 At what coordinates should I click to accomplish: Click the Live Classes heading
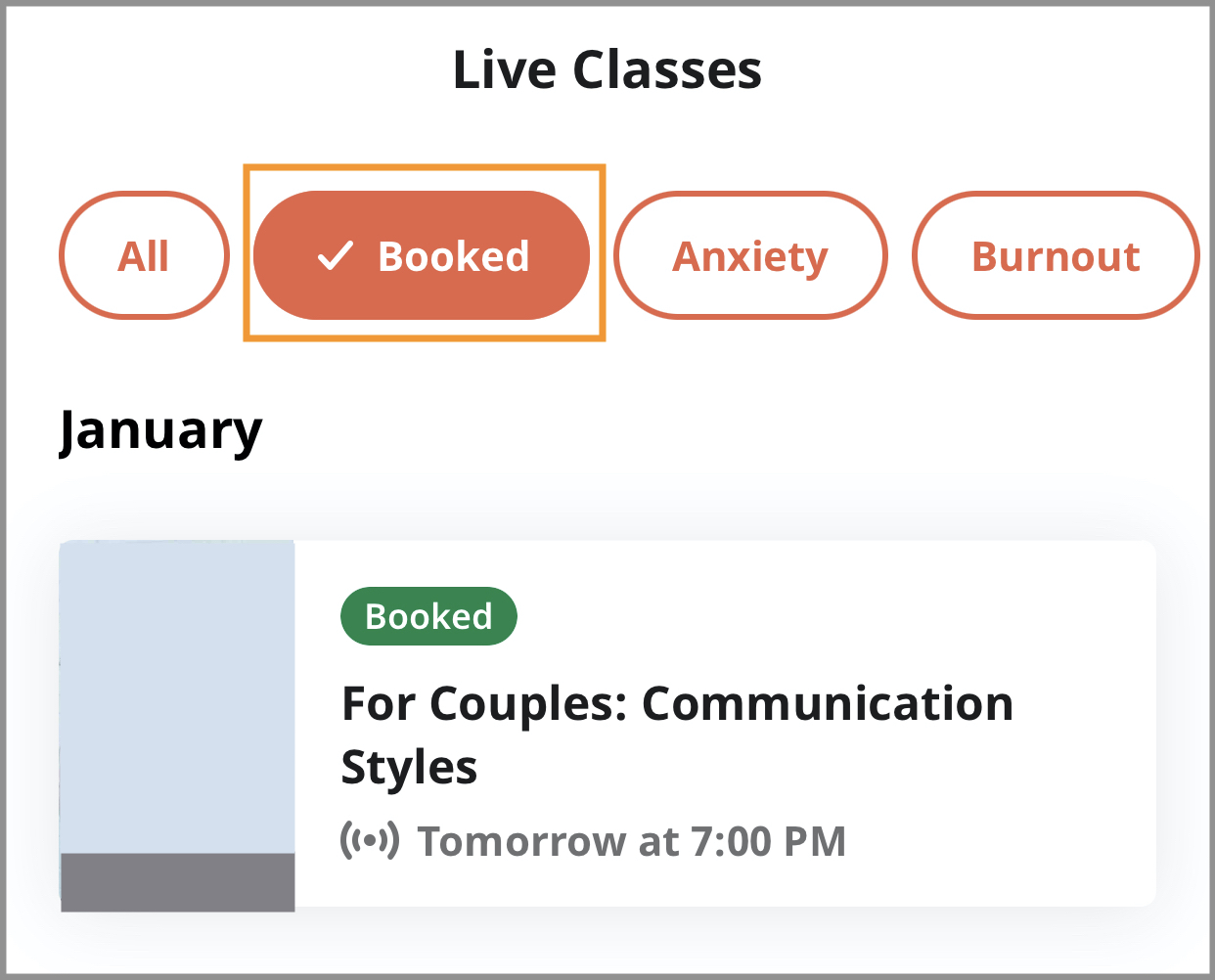[607, 70]
